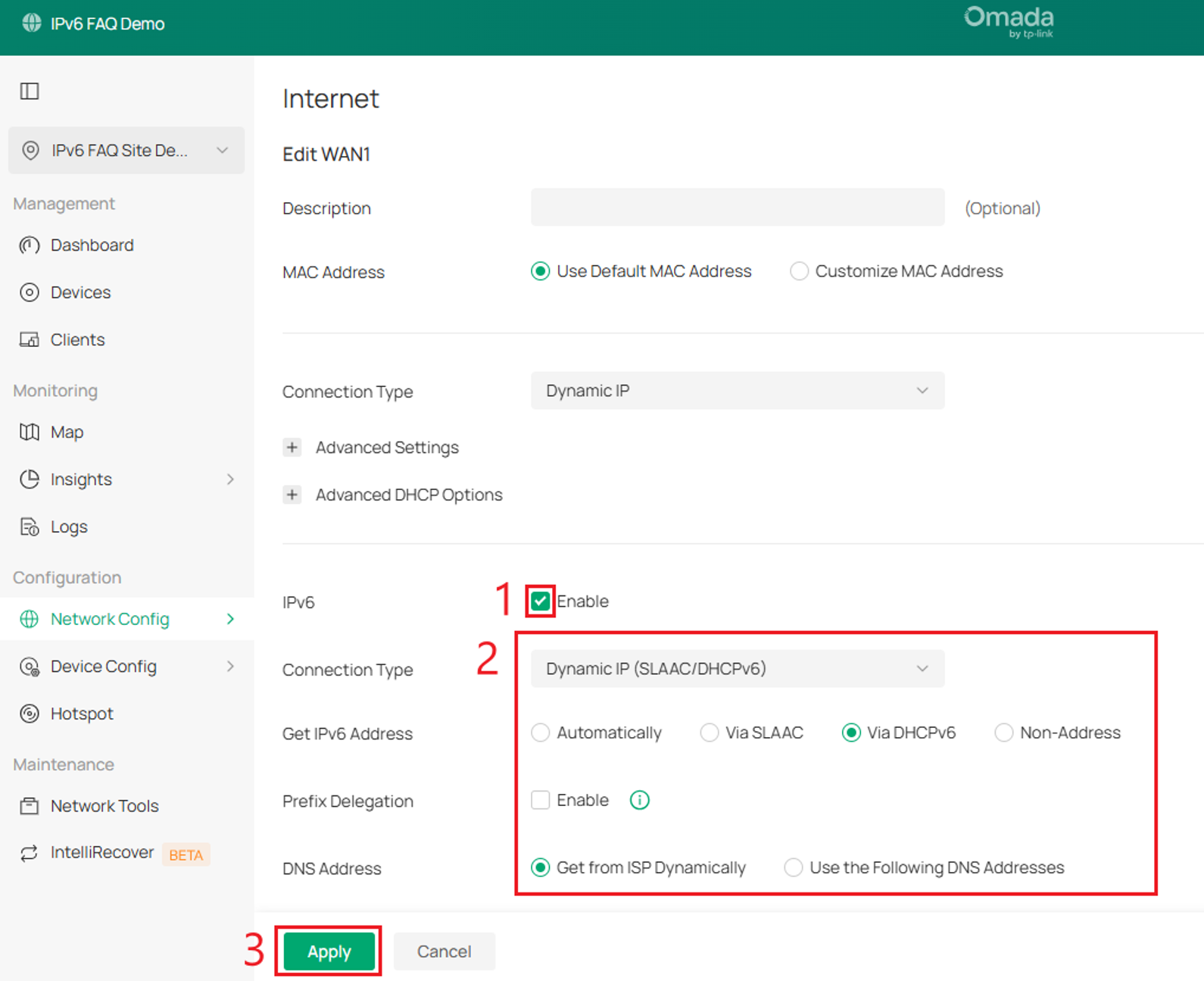
Task: Open IntelliRecover BETA page
Action: pos(102,853)
